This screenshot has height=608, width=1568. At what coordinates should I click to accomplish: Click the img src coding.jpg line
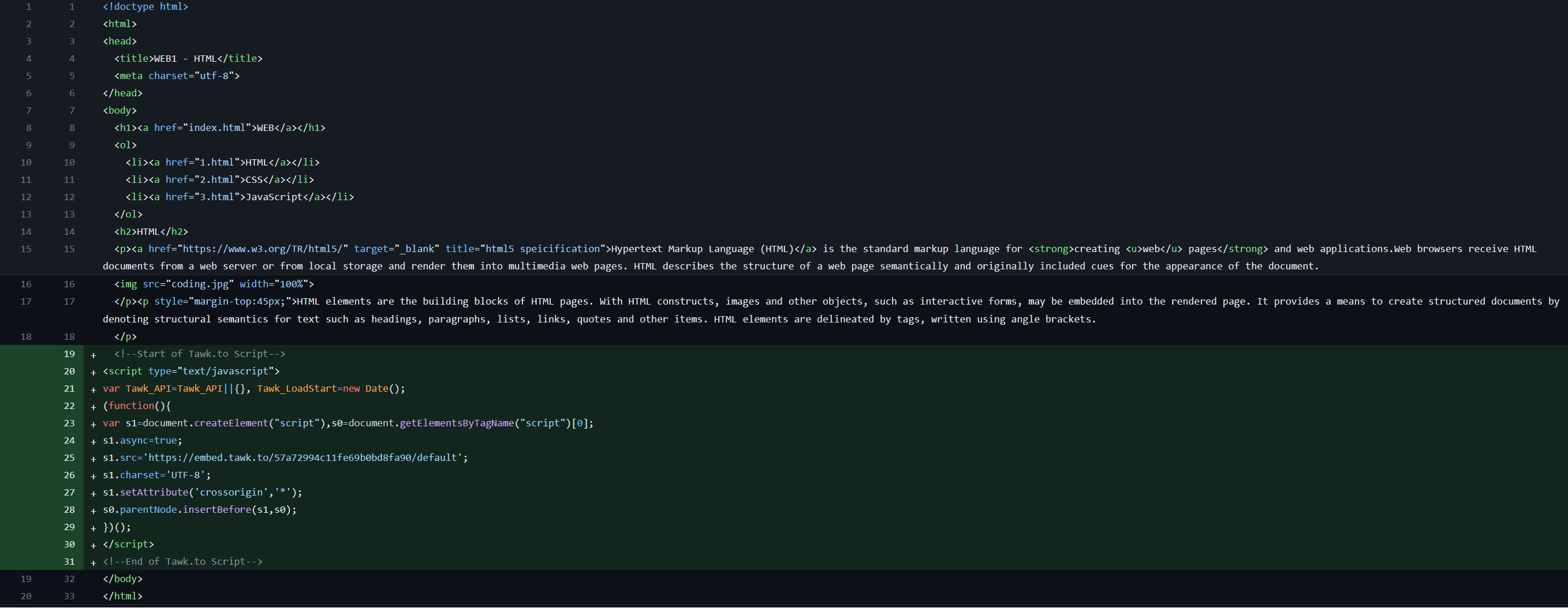pos(214,284)
